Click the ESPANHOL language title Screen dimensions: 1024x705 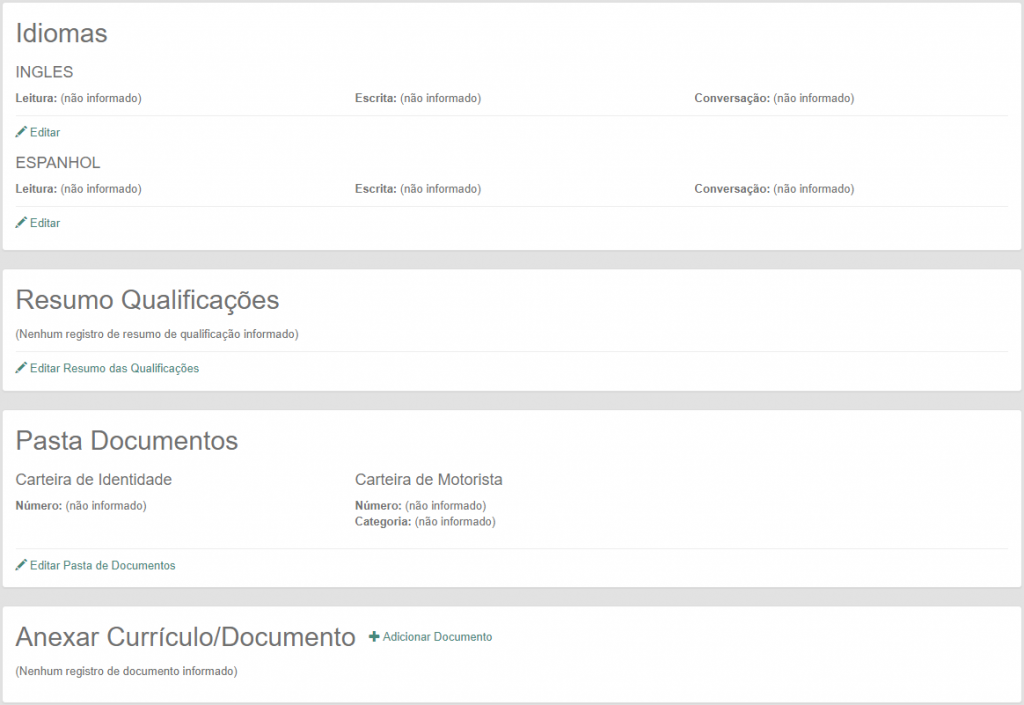point(58,162)
